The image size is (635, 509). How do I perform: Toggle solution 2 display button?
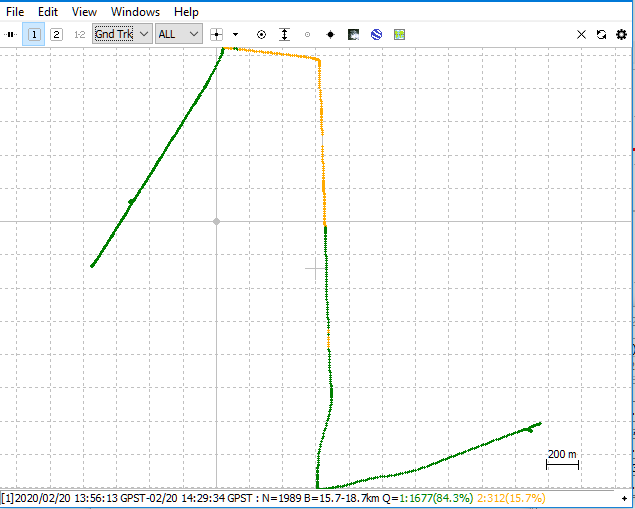(56, 34)
